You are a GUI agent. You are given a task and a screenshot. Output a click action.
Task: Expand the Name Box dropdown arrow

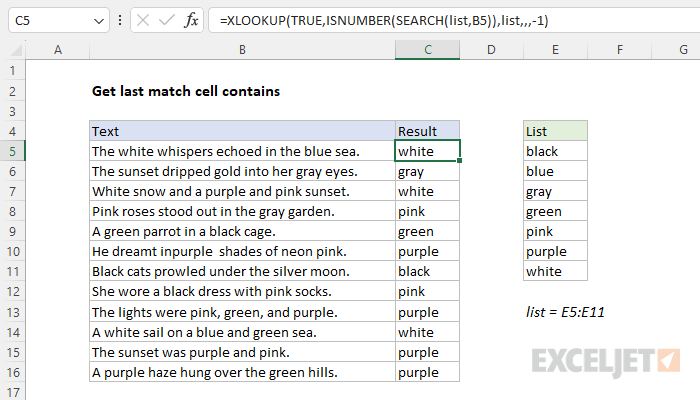pyautogui.click(x=99, y=21)
